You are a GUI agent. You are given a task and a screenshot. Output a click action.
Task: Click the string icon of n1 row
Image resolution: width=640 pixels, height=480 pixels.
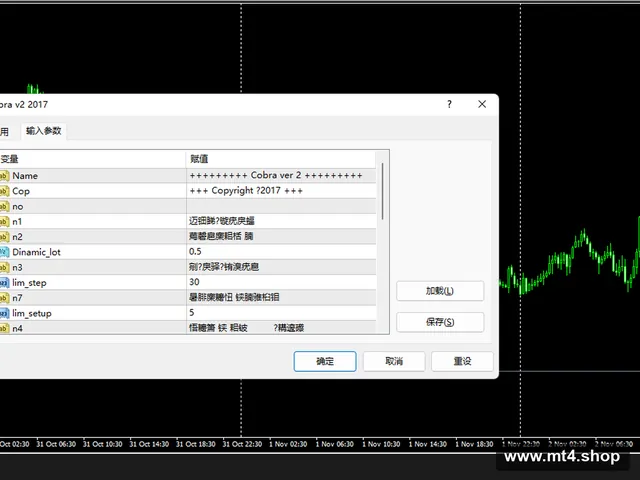[4, 222]
